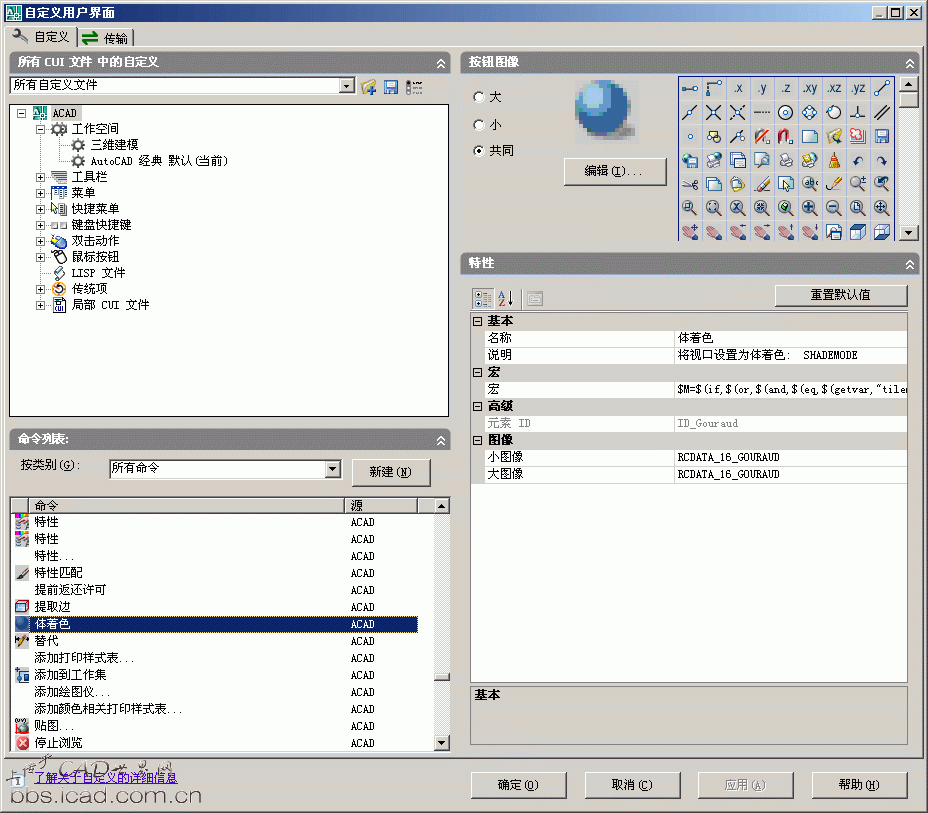The image size is (928, 813).
Task: Expand the 工具栏 tree node
Action: pos(41,177)
